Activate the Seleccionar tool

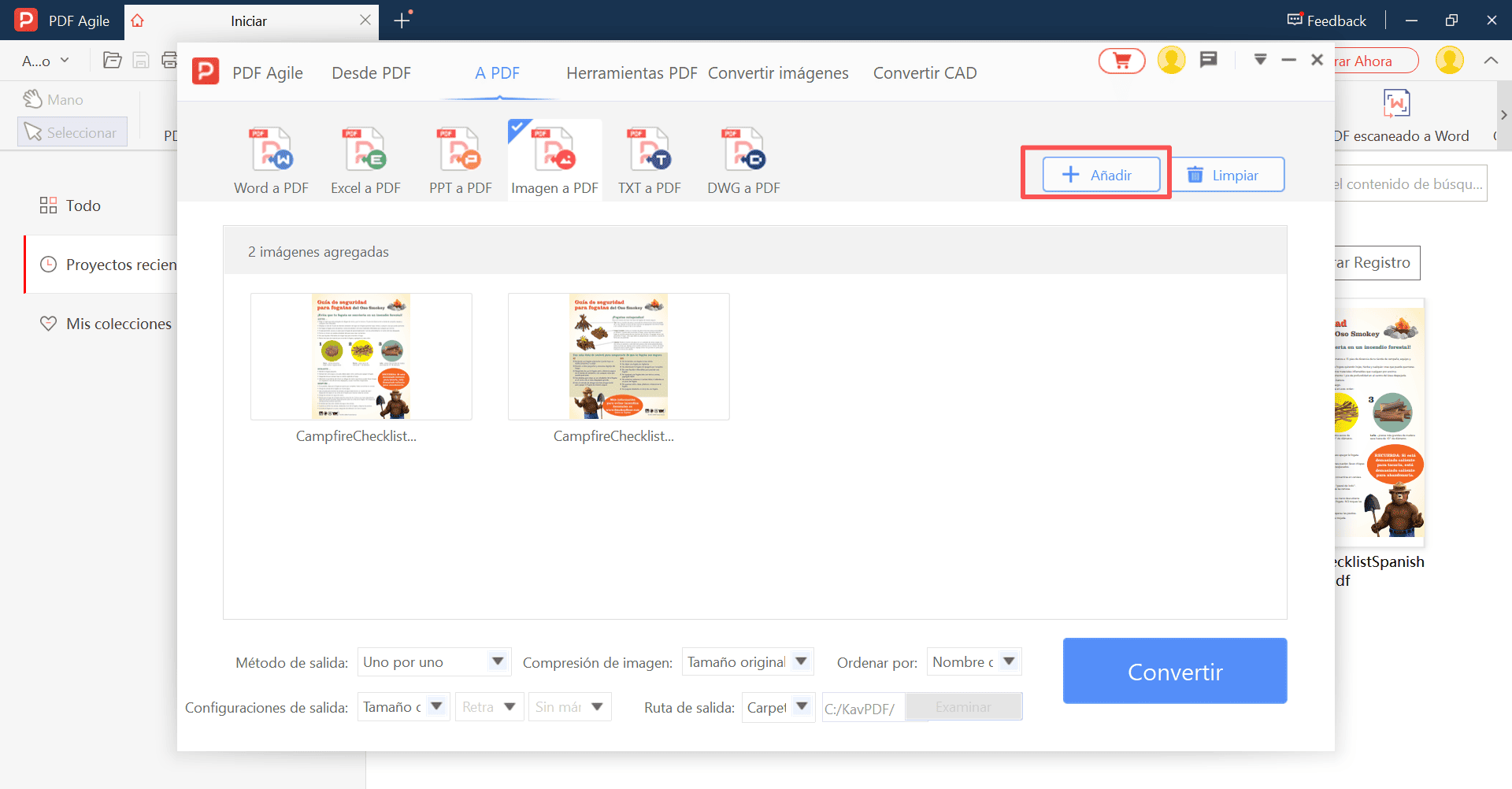pyautogui.click(x=72, y=131)
